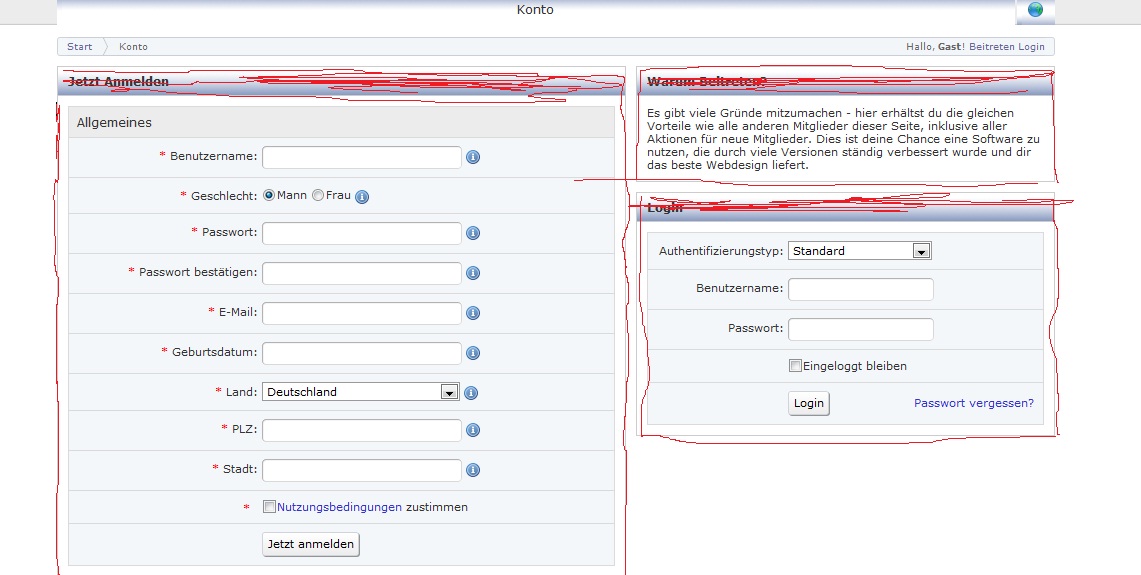The height and width of the screenshot is (575, 1141).
Task: Focus the Login panel Passwort input
Action: [x=861, y=329]
